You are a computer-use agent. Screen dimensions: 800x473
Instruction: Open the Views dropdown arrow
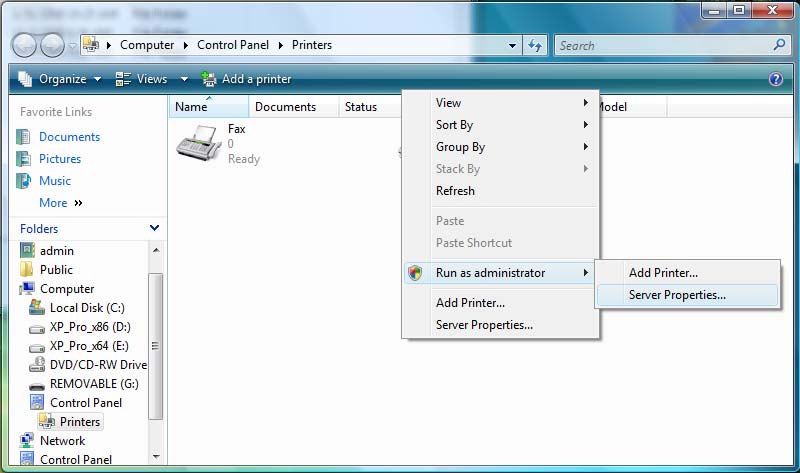click(184, 79)
